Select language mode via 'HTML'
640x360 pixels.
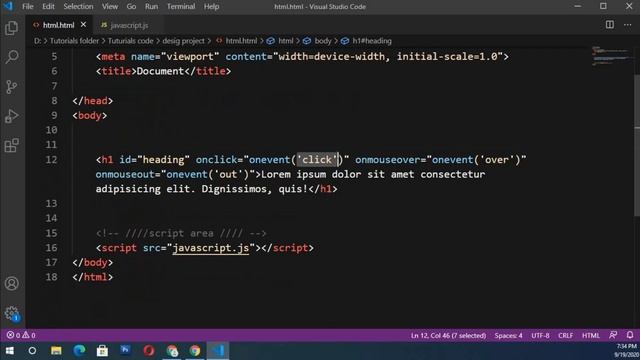pos(591,336)
